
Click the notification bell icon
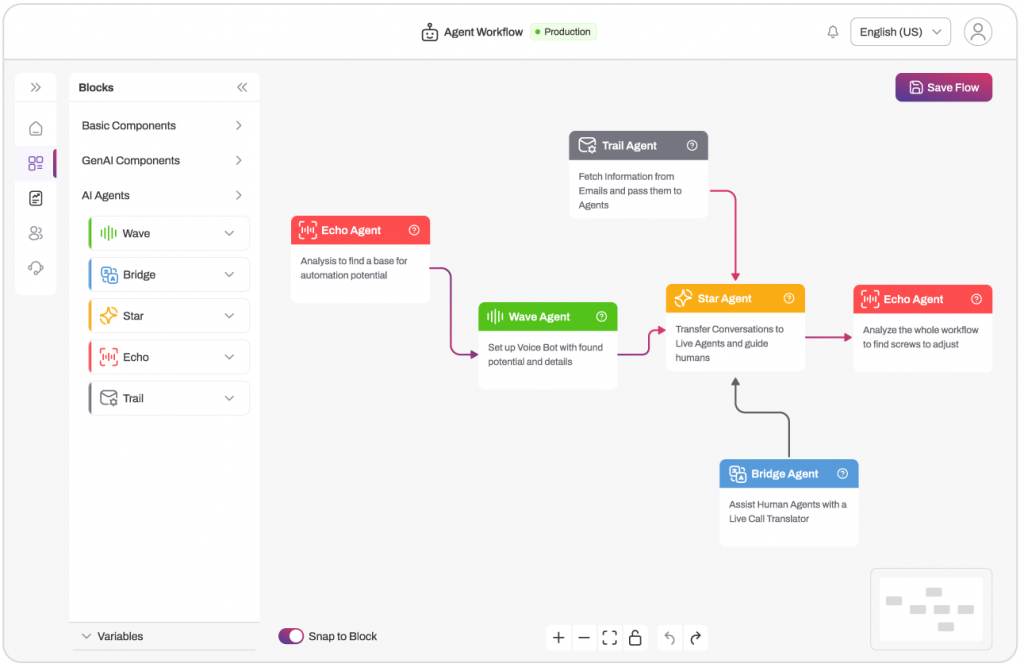(833, 32)
